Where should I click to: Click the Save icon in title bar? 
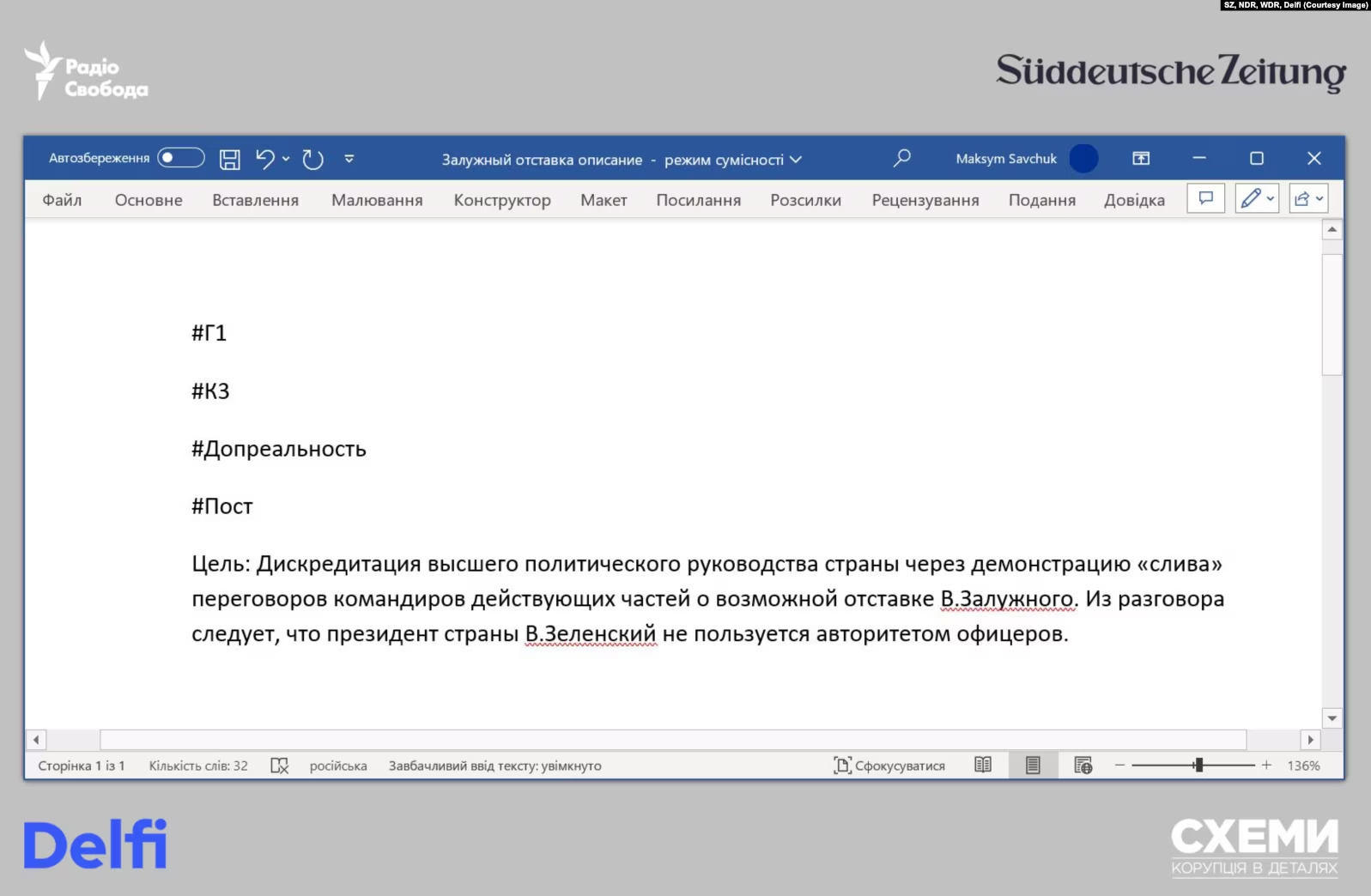click(x=229, y=159)
